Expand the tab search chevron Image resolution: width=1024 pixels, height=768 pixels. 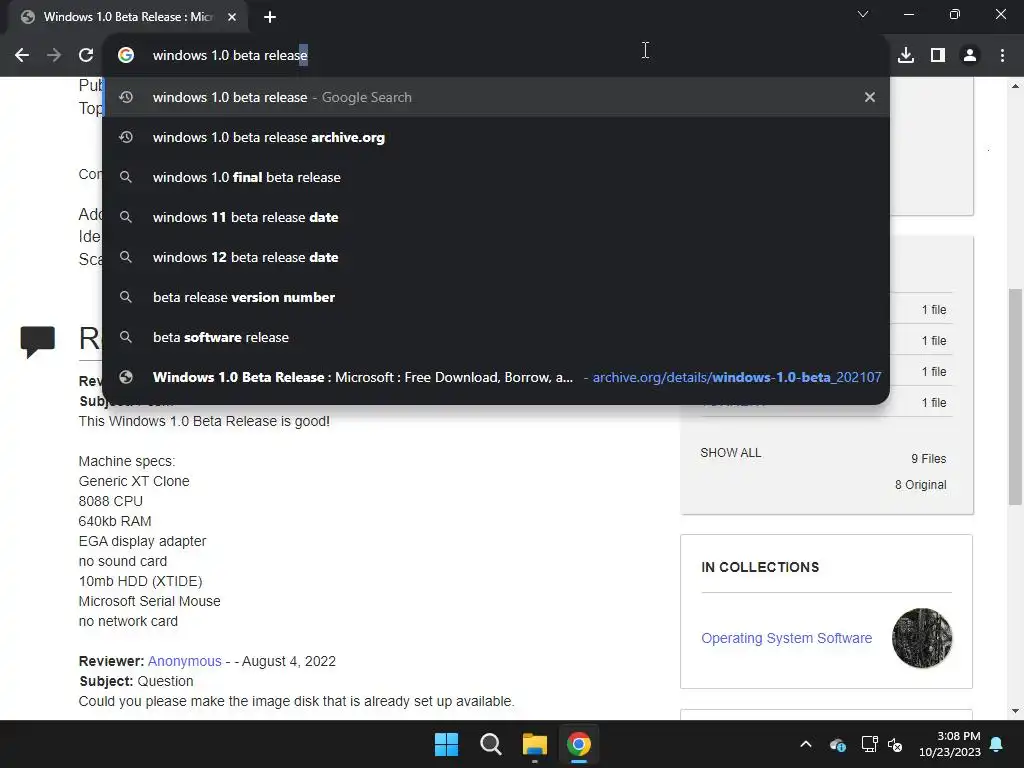pyautogui.click(x=863, y=14)
